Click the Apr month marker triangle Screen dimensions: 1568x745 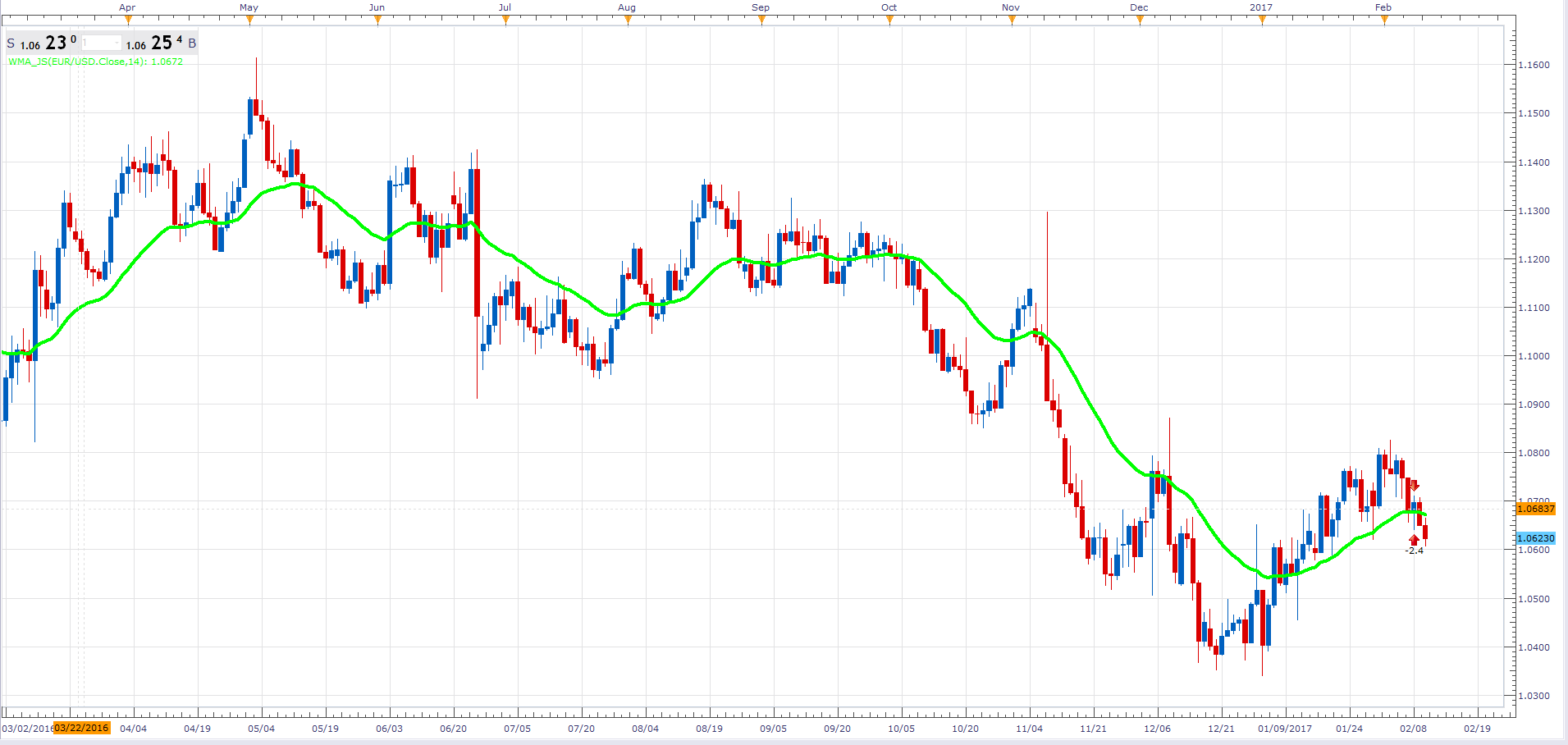(128, 21)
